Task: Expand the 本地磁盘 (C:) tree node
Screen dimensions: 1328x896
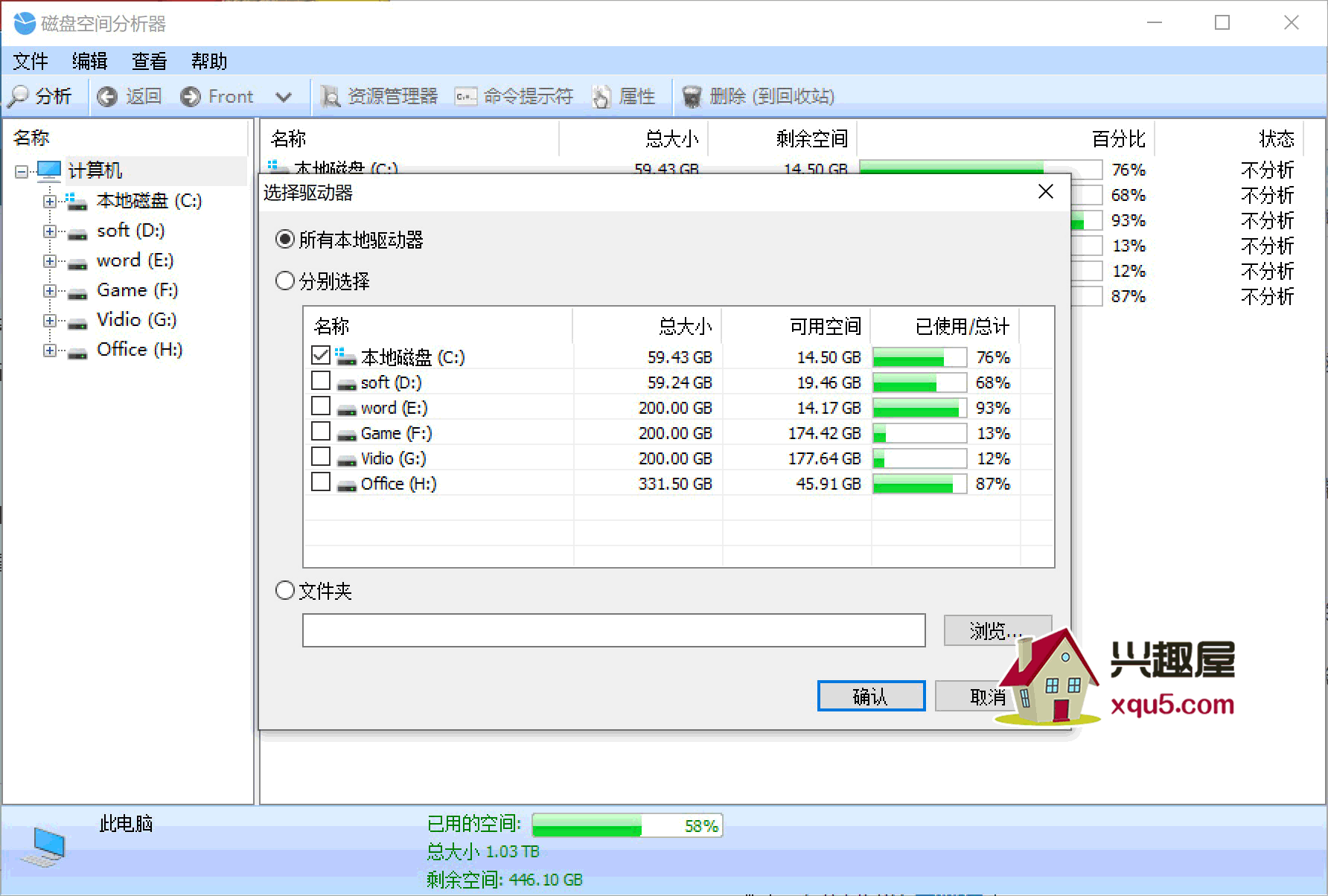Action: point(50,202)
